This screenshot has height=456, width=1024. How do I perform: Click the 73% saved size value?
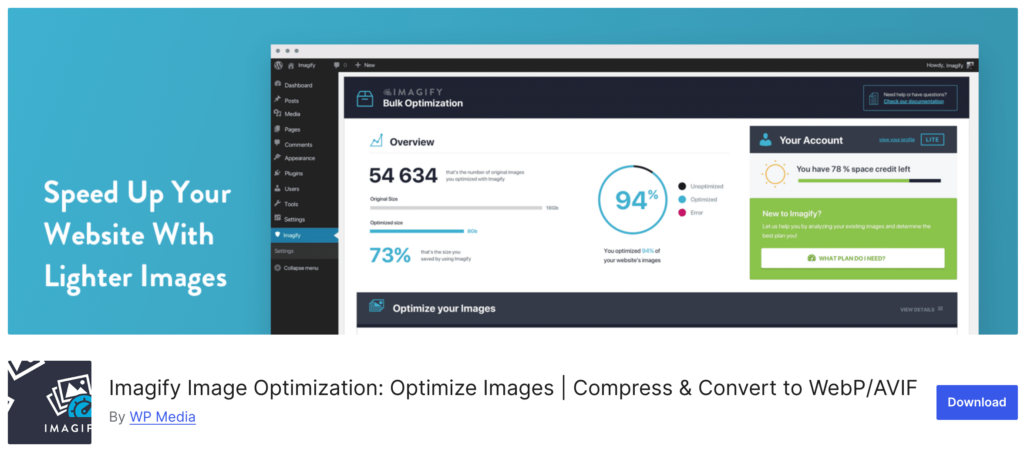390,255
